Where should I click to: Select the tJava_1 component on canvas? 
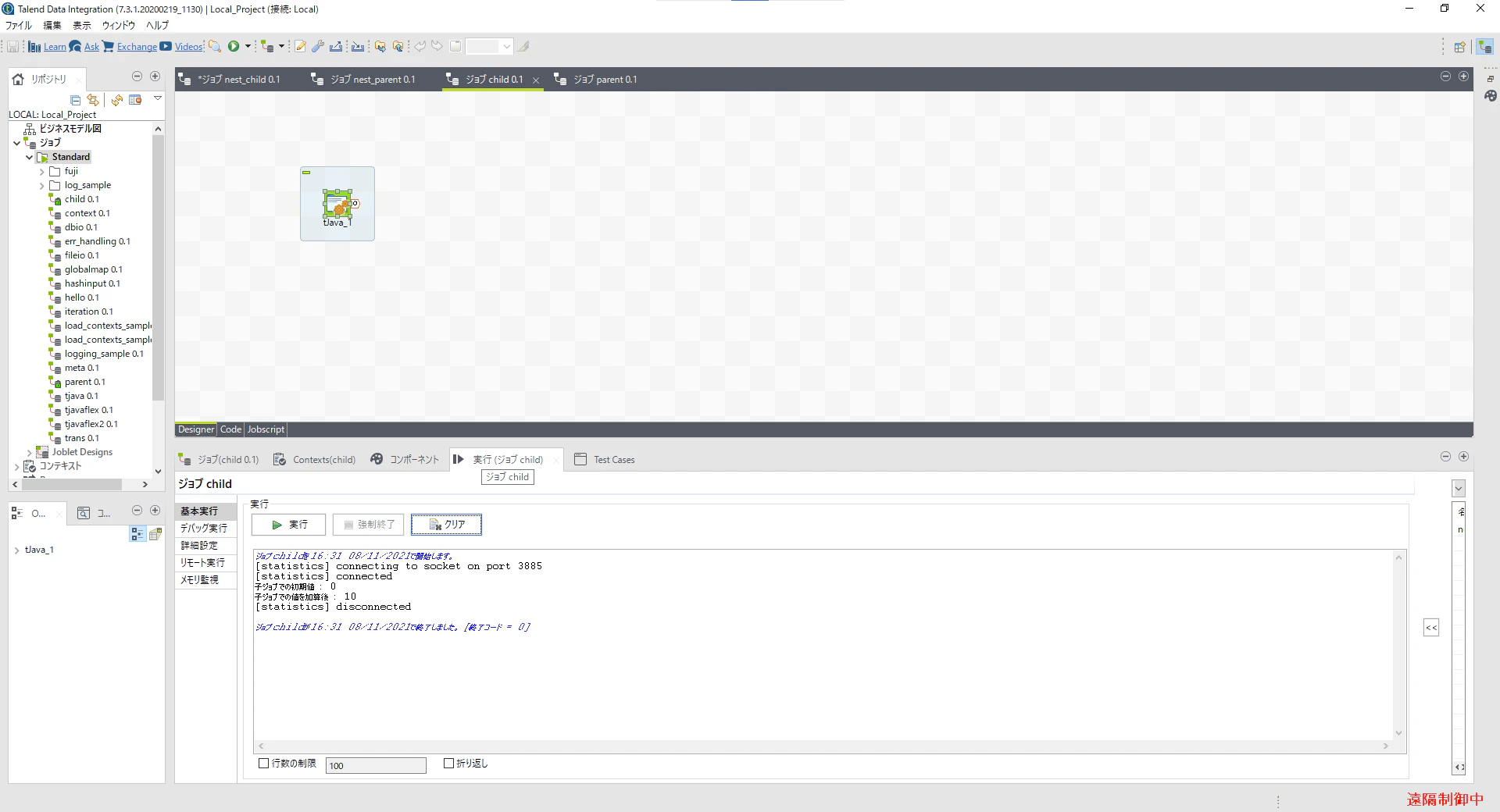coord(337,205)
